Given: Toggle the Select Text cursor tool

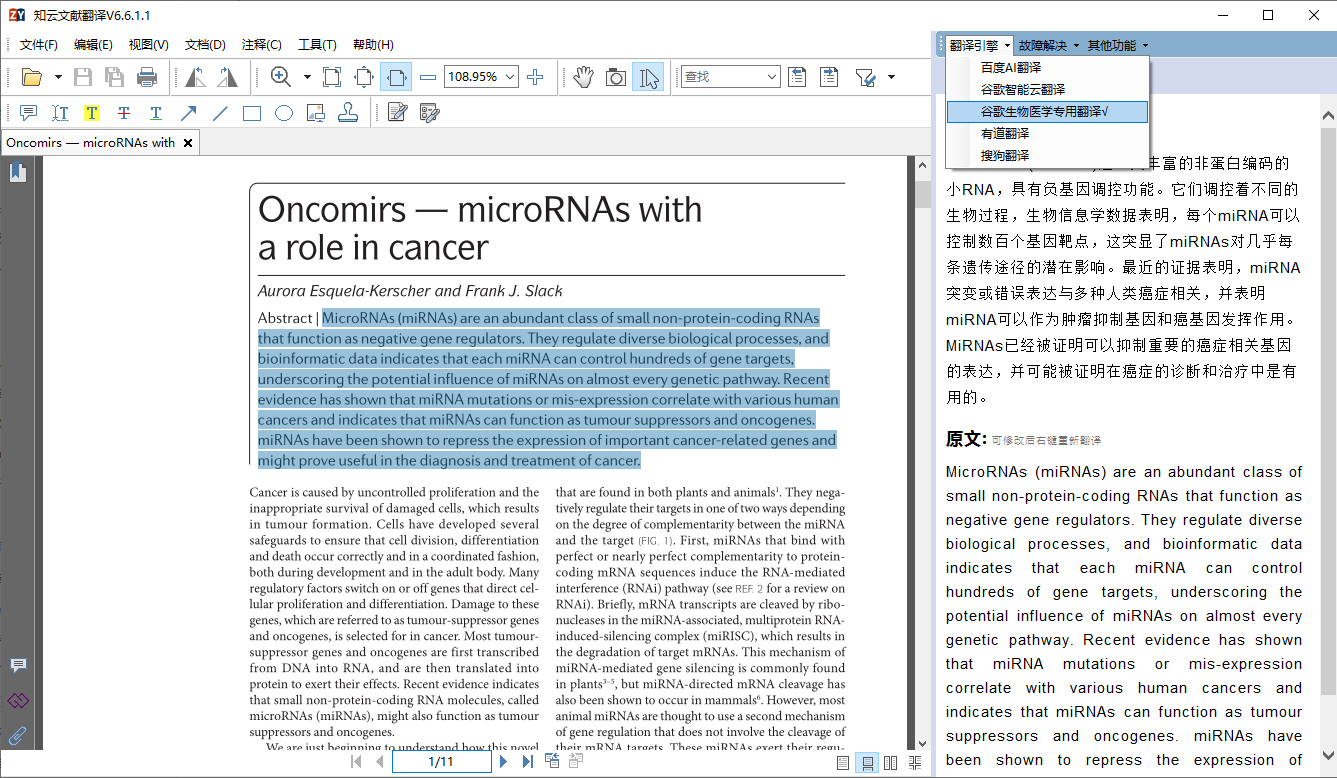Looking at the screenshot, I should coord(648,77).
